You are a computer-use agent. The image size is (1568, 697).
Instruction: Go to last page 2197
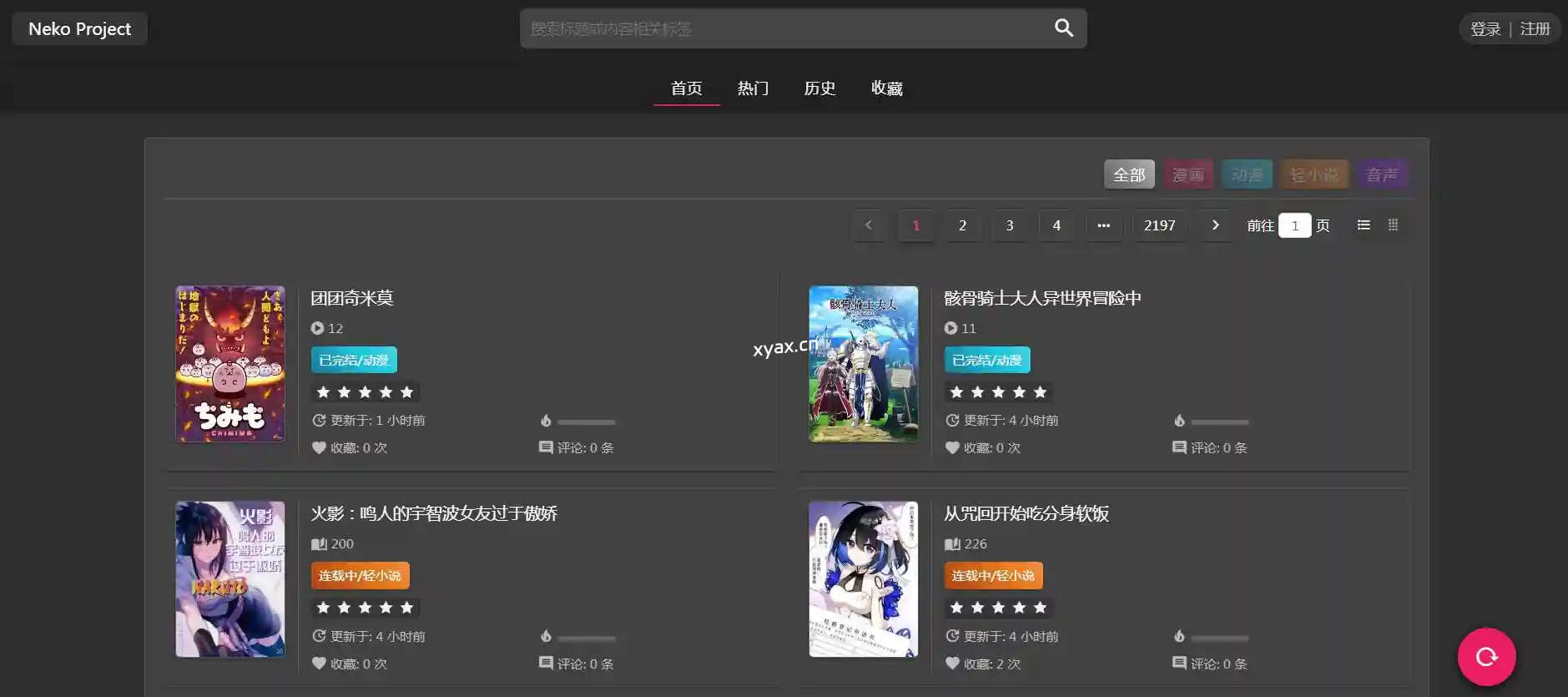[x=1159, y=225]
